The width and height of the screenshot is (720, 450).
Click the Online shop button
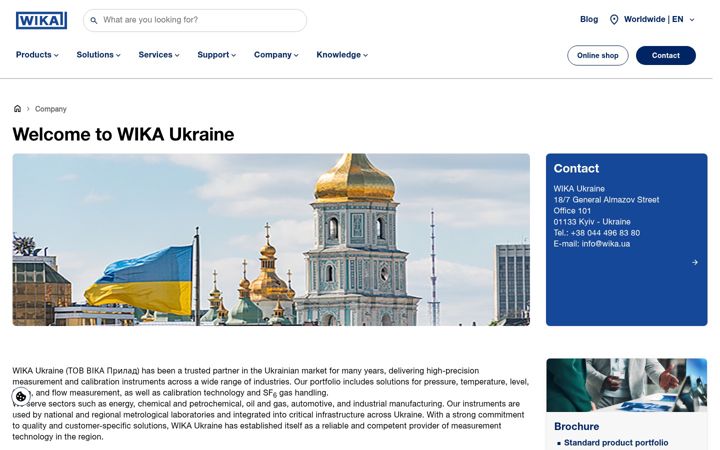597,56
